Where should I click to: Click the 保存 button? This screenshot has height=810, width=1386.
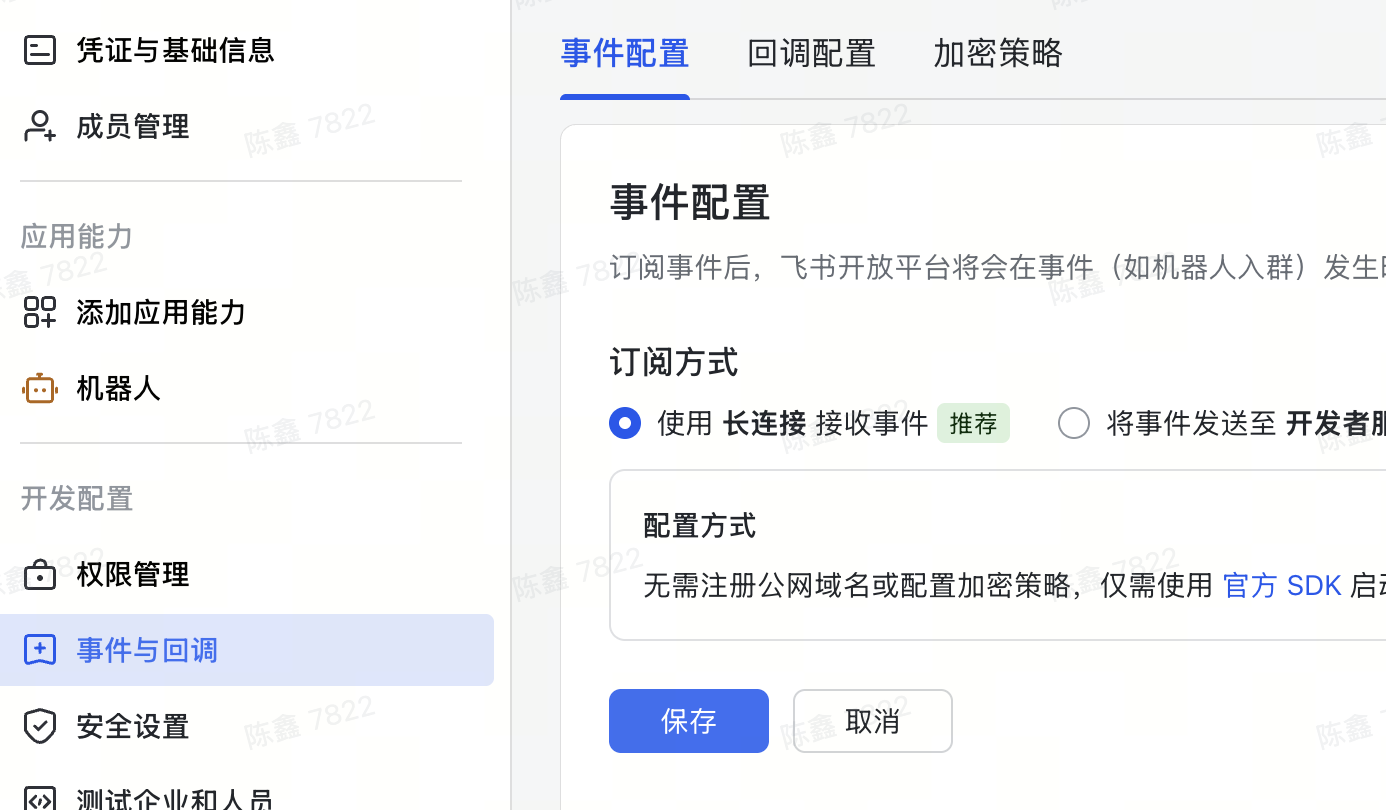point(689,721)
